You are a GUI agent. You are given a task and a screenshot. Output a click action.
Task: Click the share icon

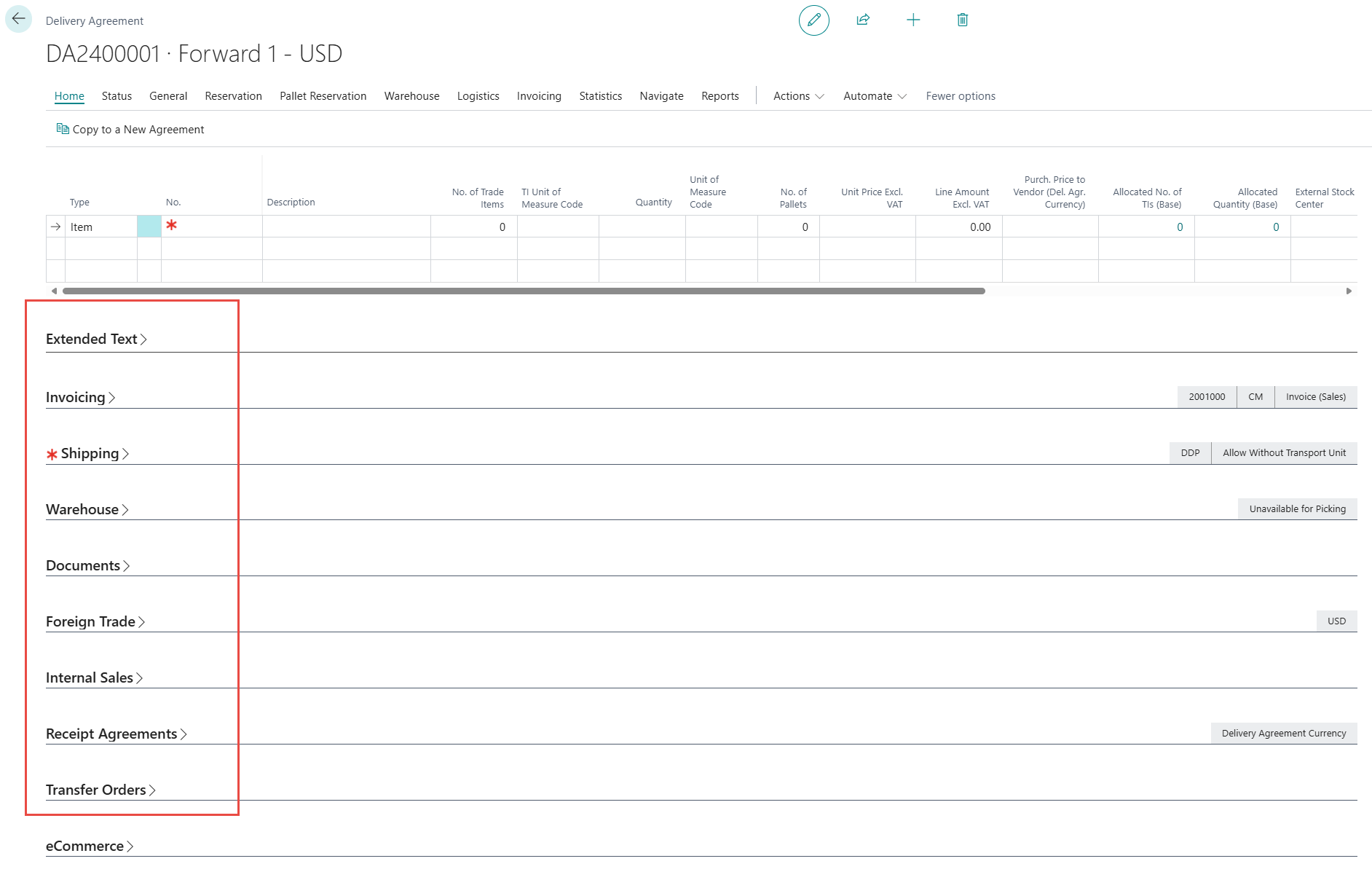pos(863,20)
